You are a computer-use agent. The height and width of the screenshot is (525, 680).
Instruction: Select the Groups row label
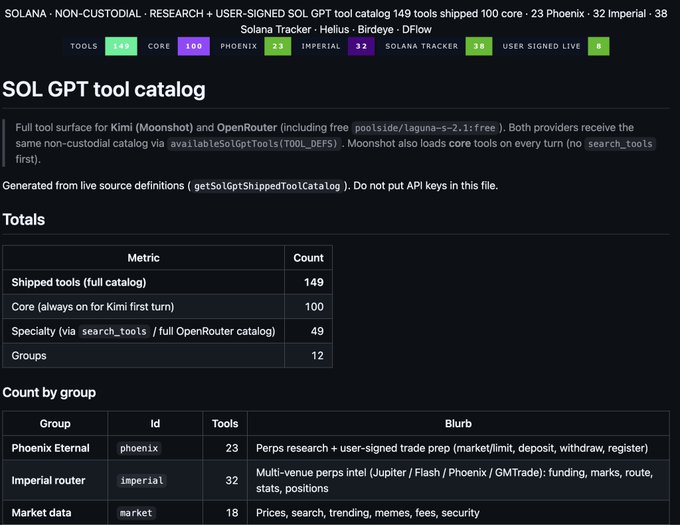29,356
